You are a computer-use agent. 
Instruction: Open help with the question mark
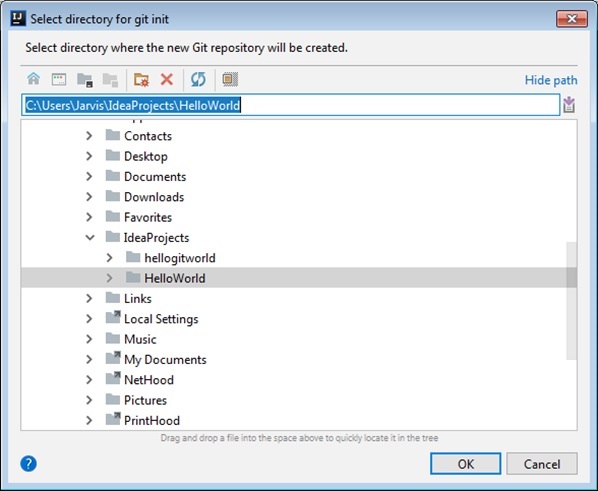click(x=29, y=464)
